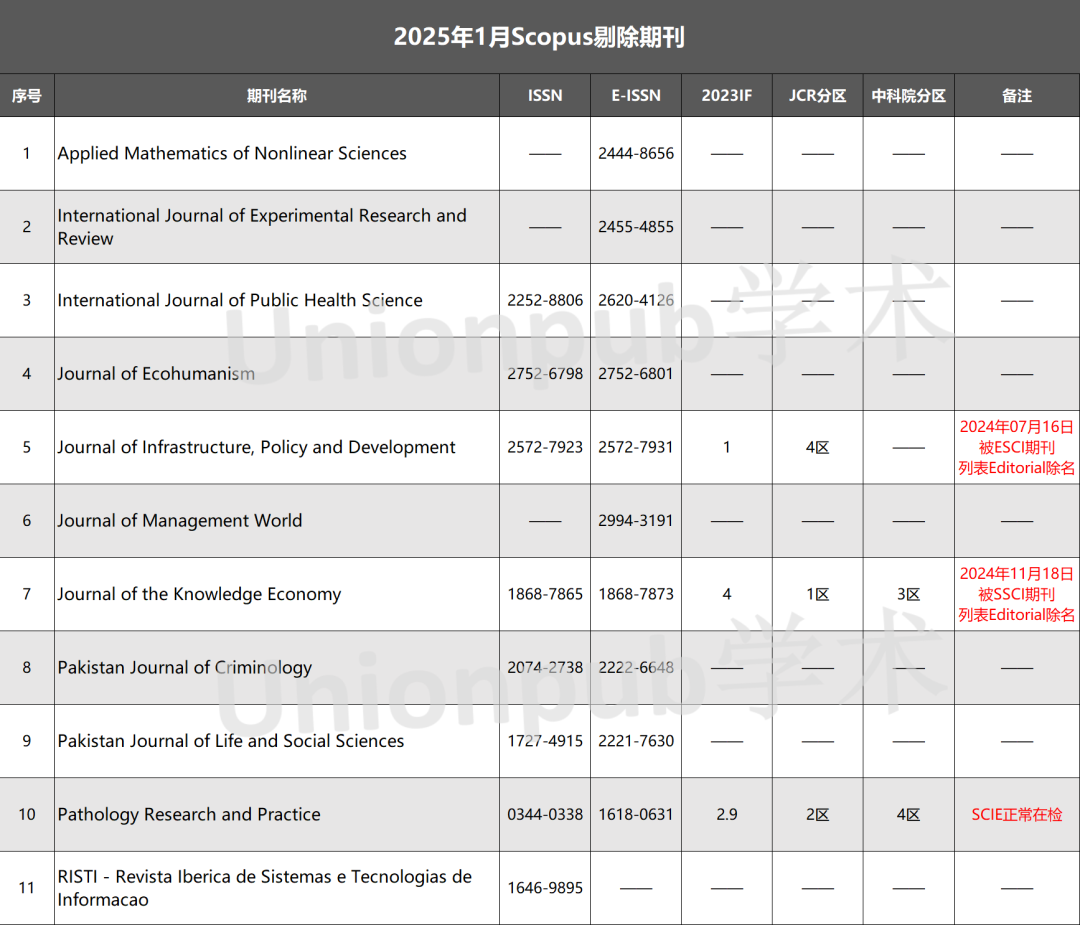Click the red 2024年11月18日 SSCI remark

[1017, 594]
